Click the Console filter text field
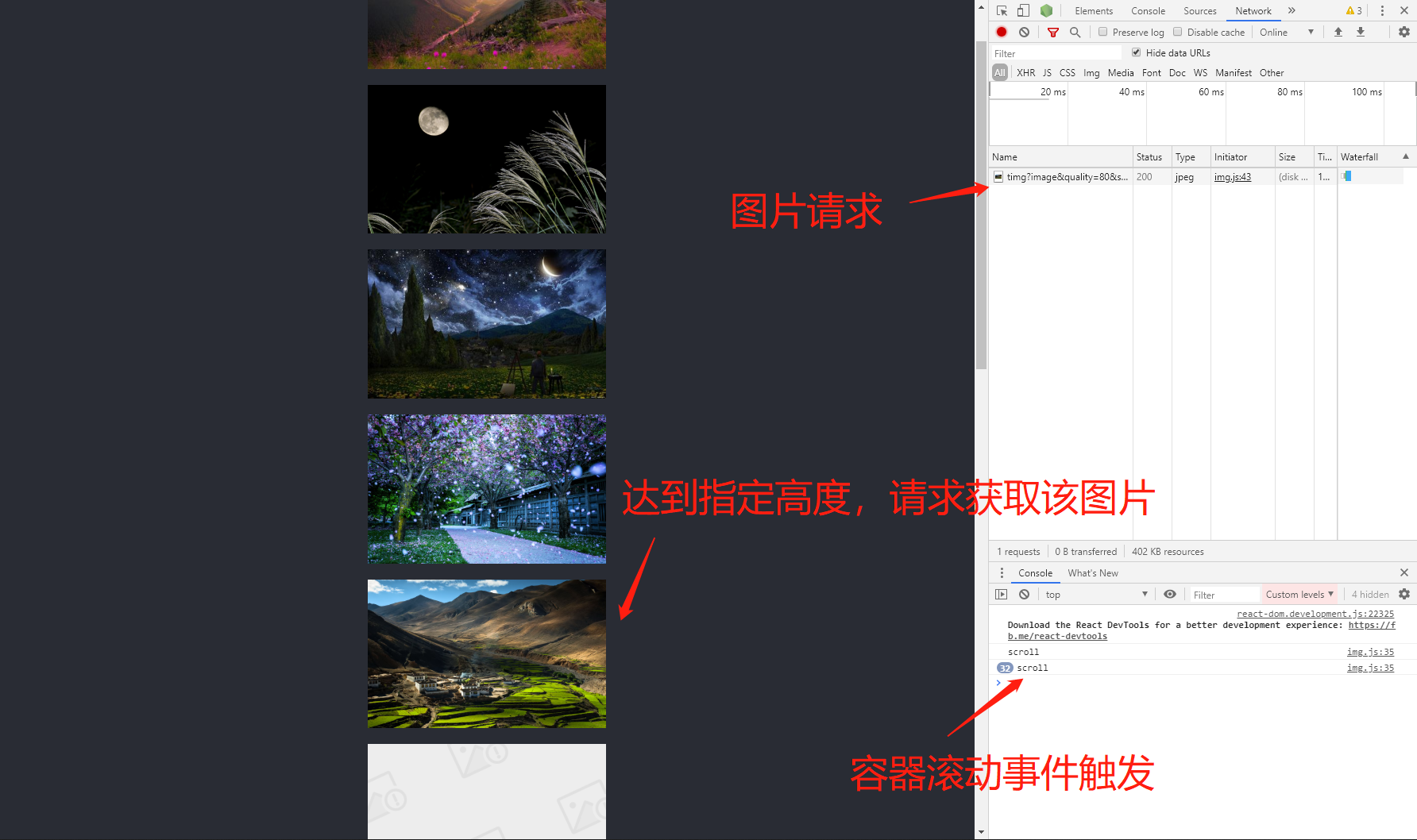This screenshot has height=840, width=1417. 1224,595
